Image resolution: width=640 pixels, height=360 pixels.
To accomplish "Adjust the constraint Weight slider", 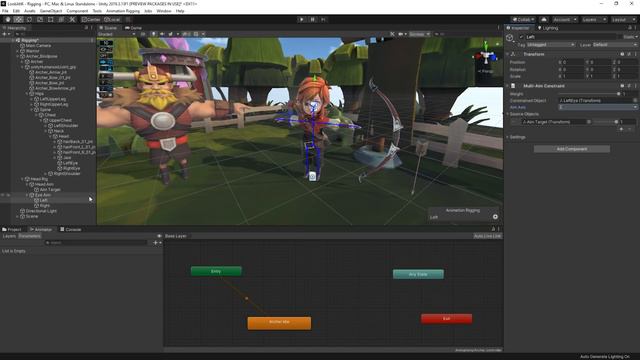I will [589, 94].
